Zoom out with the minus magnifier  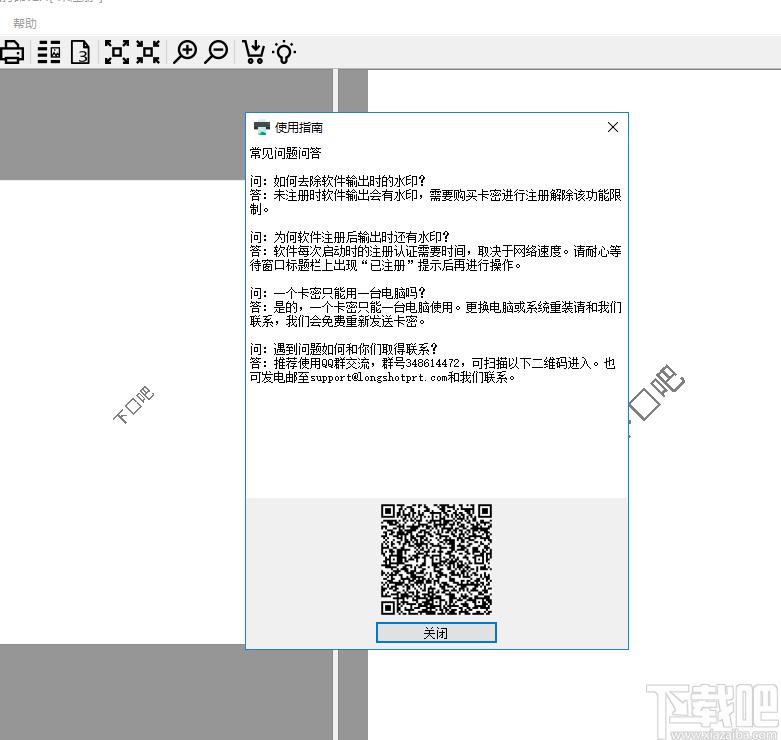[217, 52]
